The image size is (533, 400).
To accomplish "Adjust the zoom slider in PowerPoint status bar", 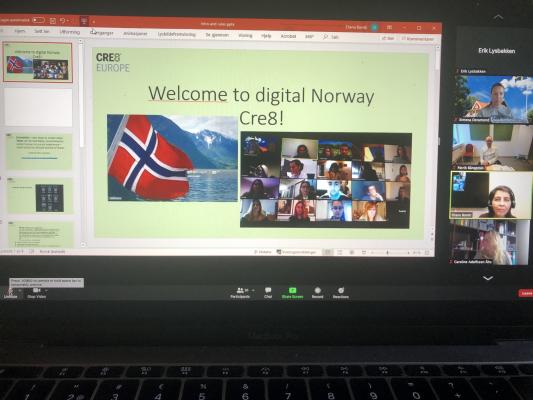I will (x=388, y=253).
